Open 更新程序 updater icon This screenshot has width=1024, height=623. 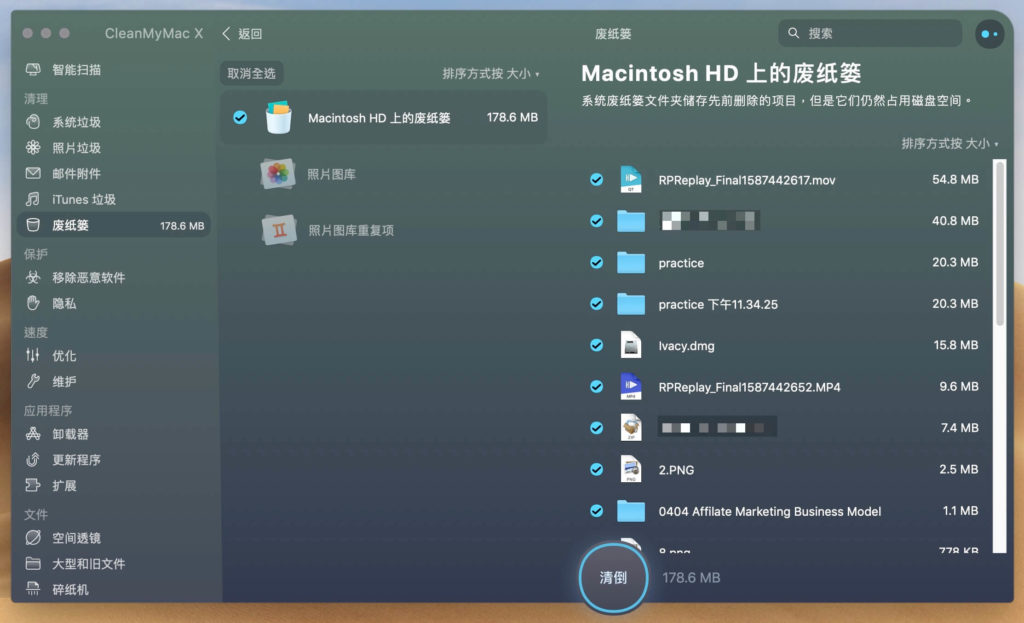(x=33, y=460)
